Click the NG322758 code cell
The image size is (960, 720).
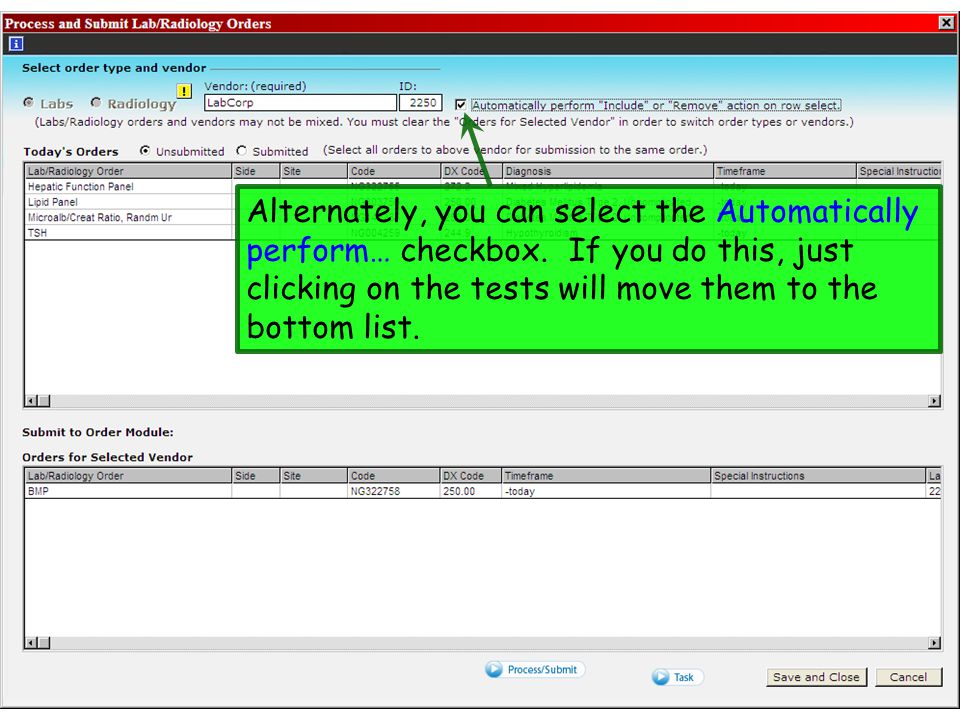point(393,491)
